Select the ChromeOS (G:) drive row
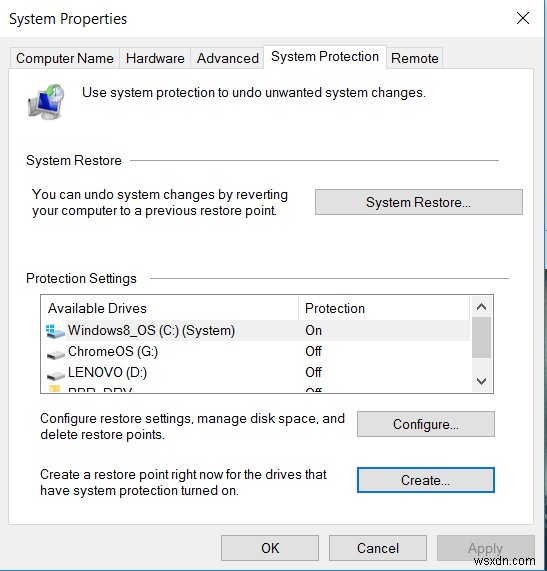547x571 pixels. pyautogui.click(x=258, y=352)
